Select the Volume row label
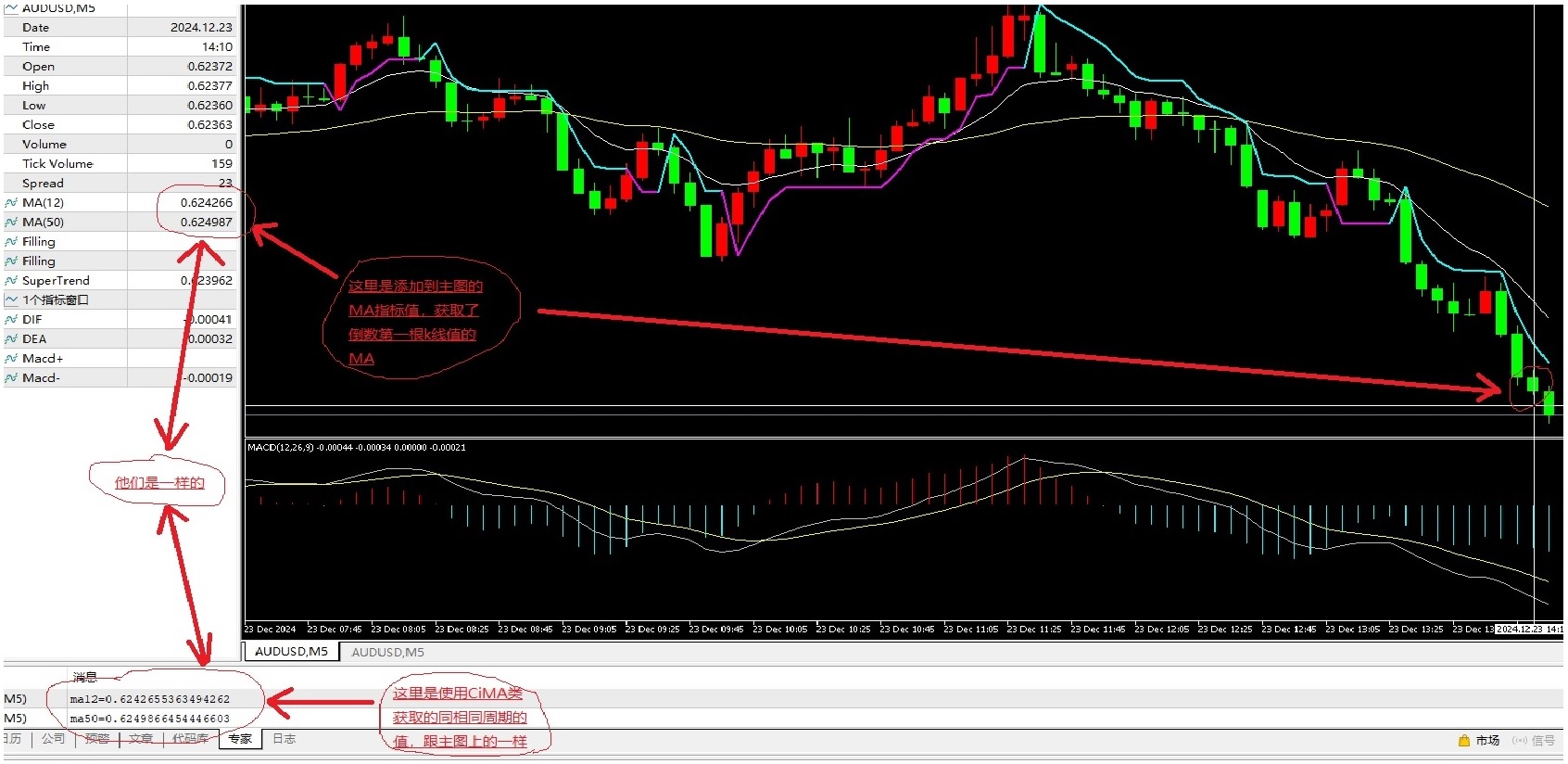 [x=44, y=145]
